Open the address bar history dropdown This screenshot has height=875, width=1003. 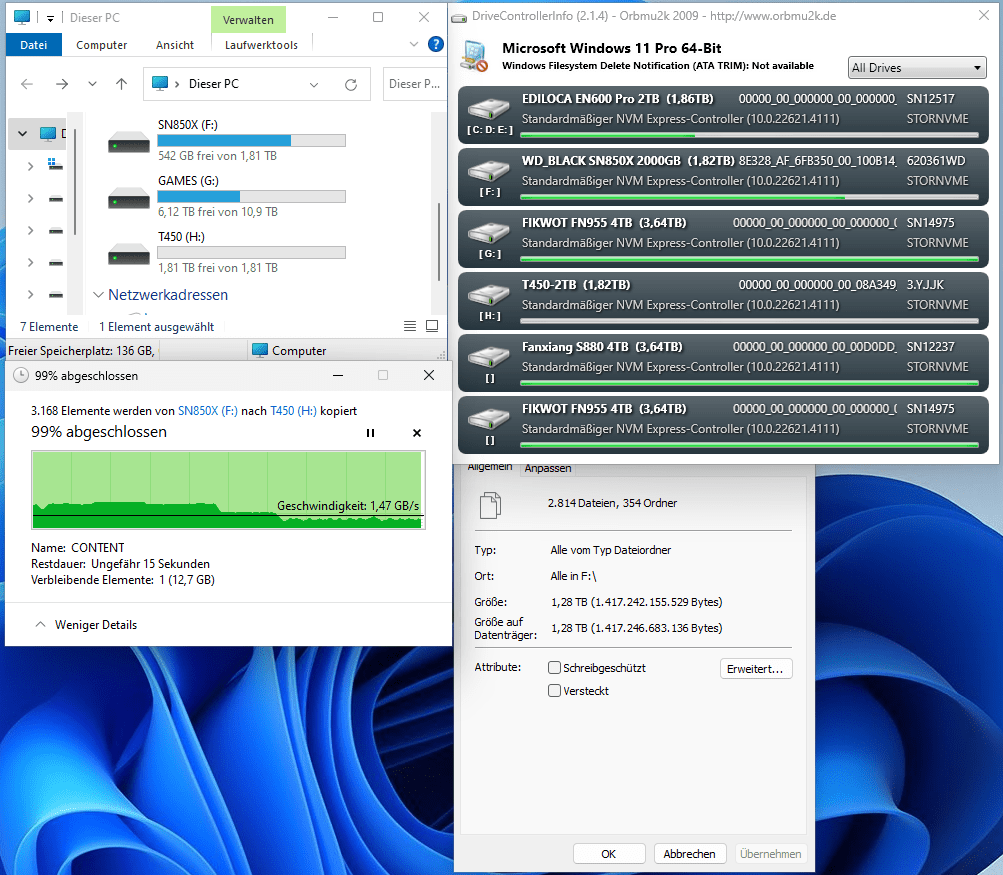pyautogui.click(x=314, y=84)
